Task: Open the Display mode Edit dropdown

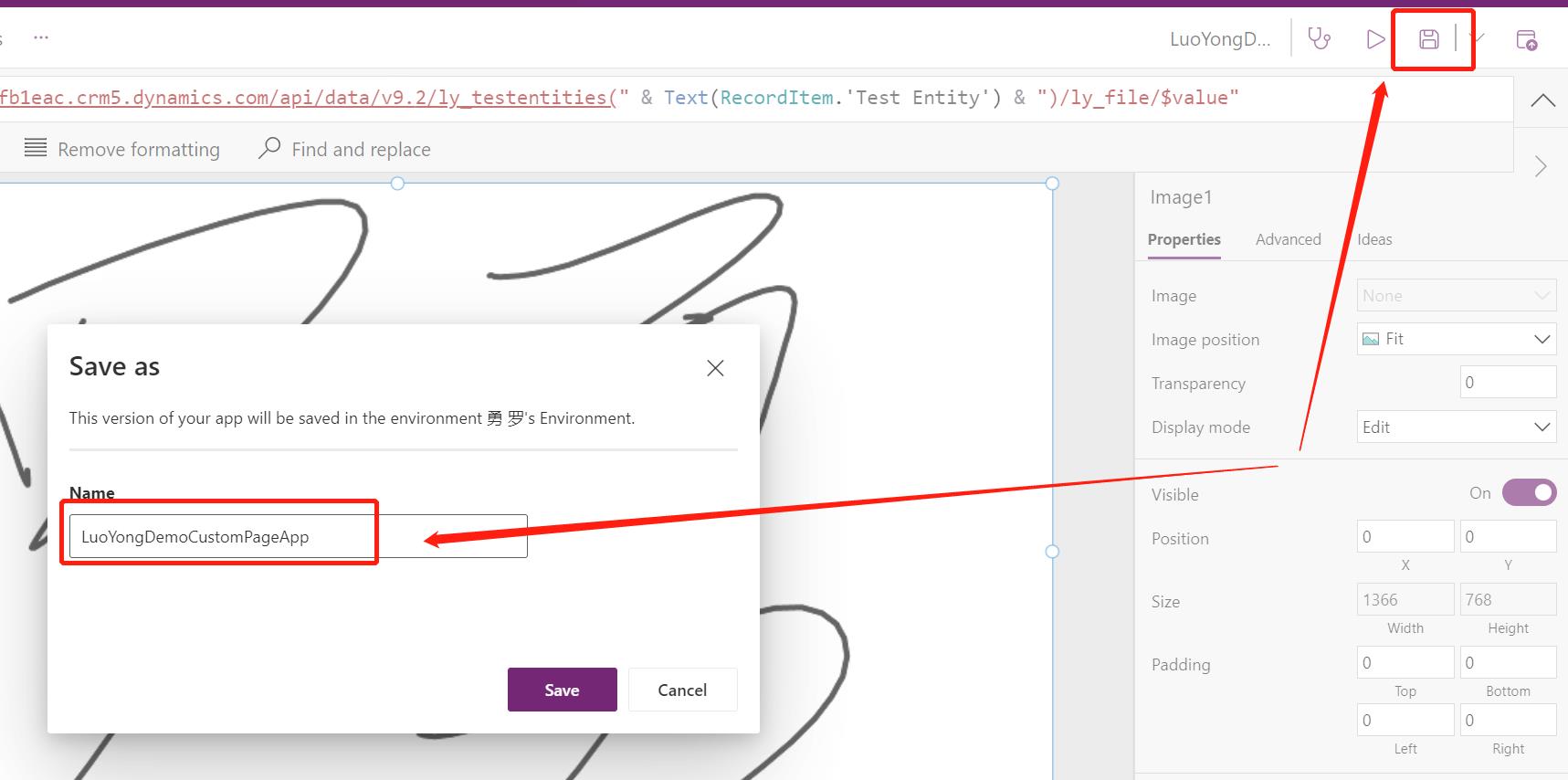Action: [x=1457, y=427]
